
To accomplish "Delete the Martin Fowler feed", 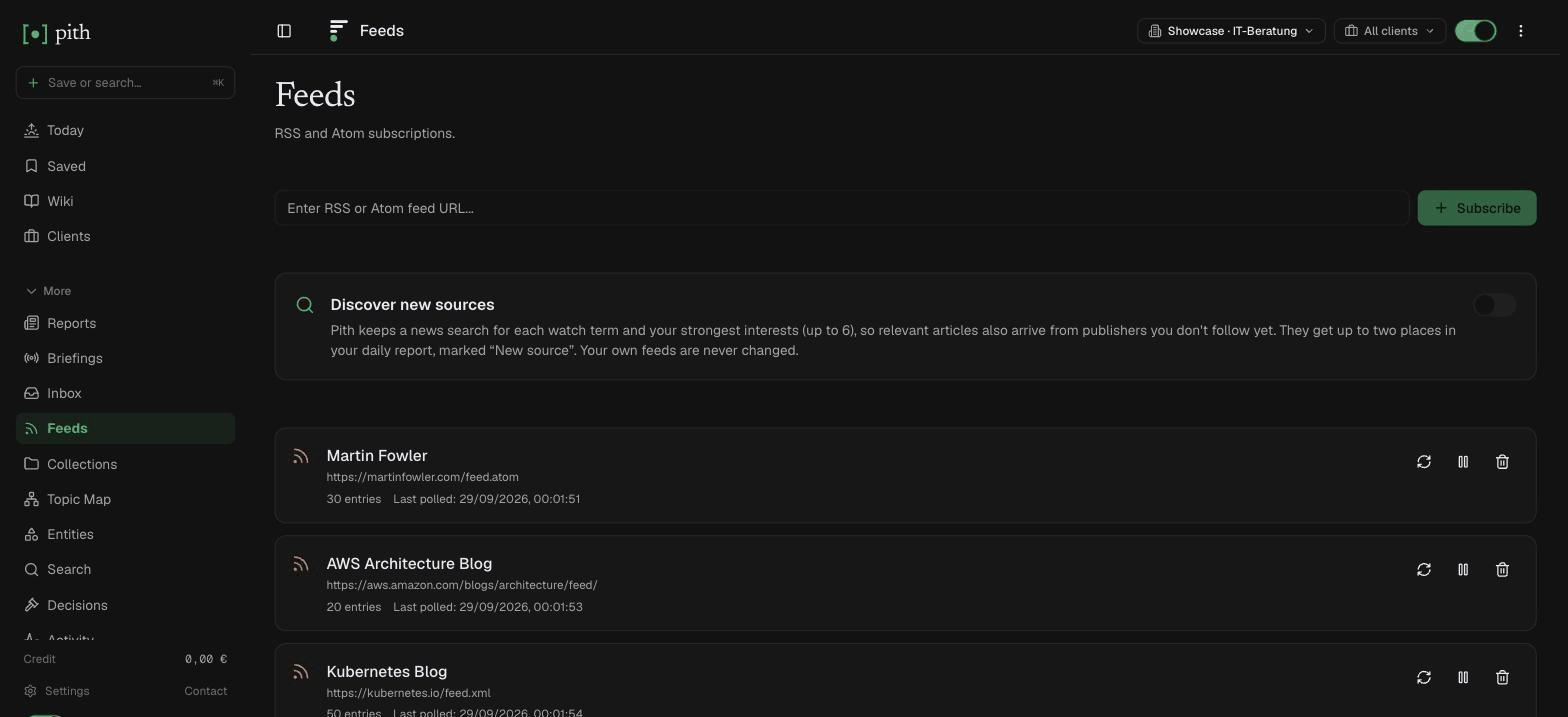I will pyautogui.click(x=1502, y=462).
